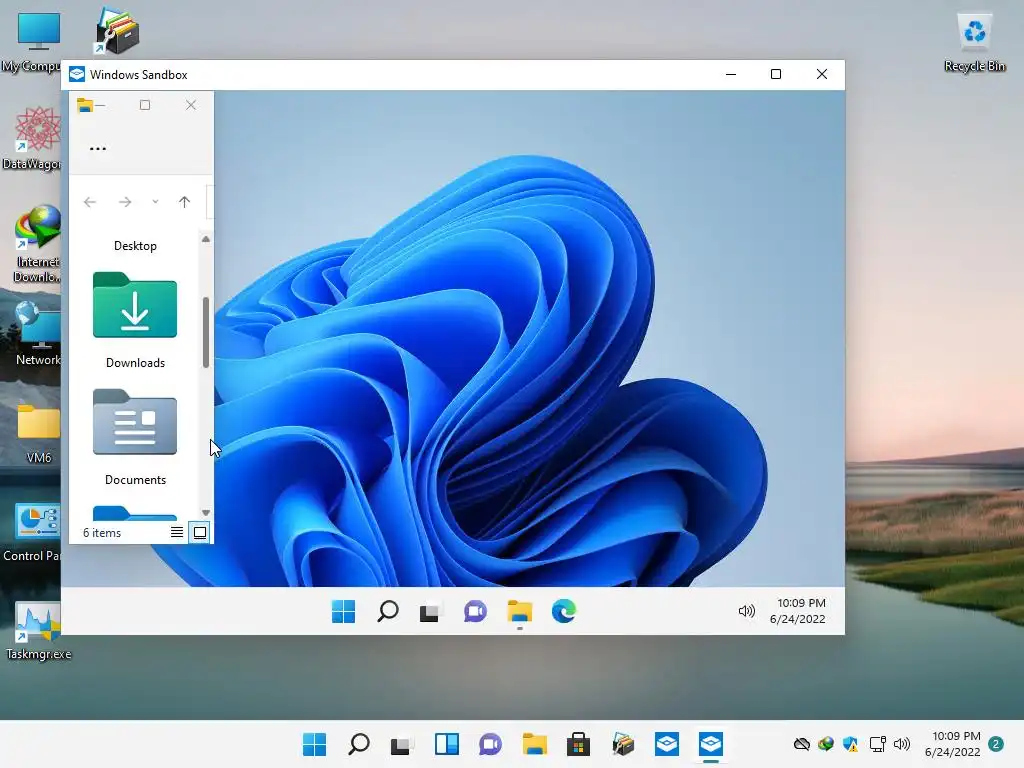Expand recent locations dropdown in Explorer
This screenshot has width=1024, height=768.
click(155, 202)
